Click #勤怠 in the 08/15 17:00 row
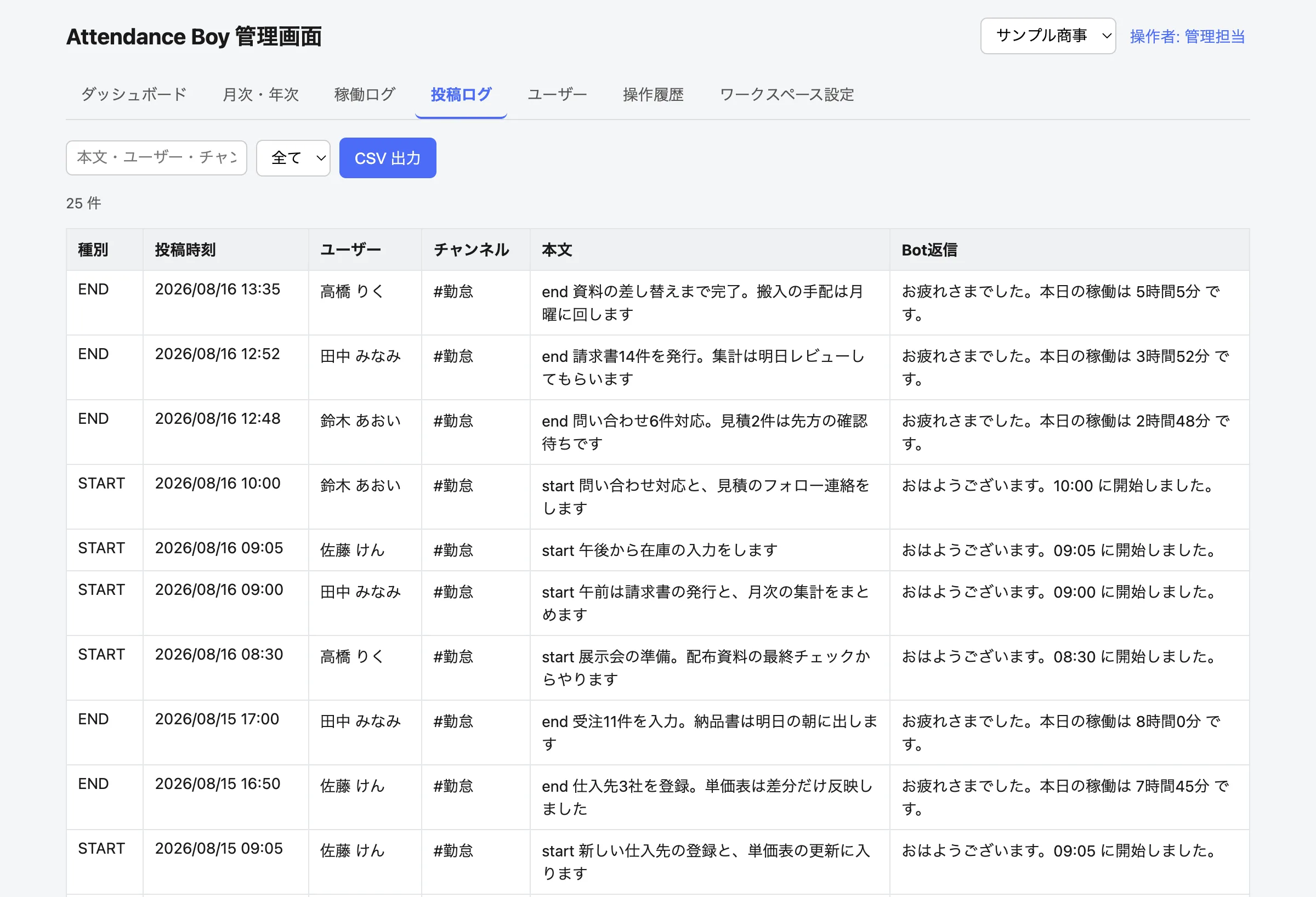 pyautogui.click(x=453, y=721)
